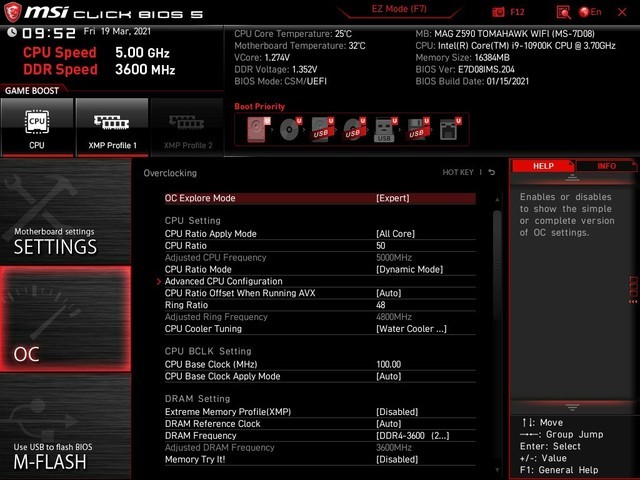This screenshot has height=480, width=640.
Task: Expand Advanced CPU Configuration submenu
Action: [x=320, y=281]
